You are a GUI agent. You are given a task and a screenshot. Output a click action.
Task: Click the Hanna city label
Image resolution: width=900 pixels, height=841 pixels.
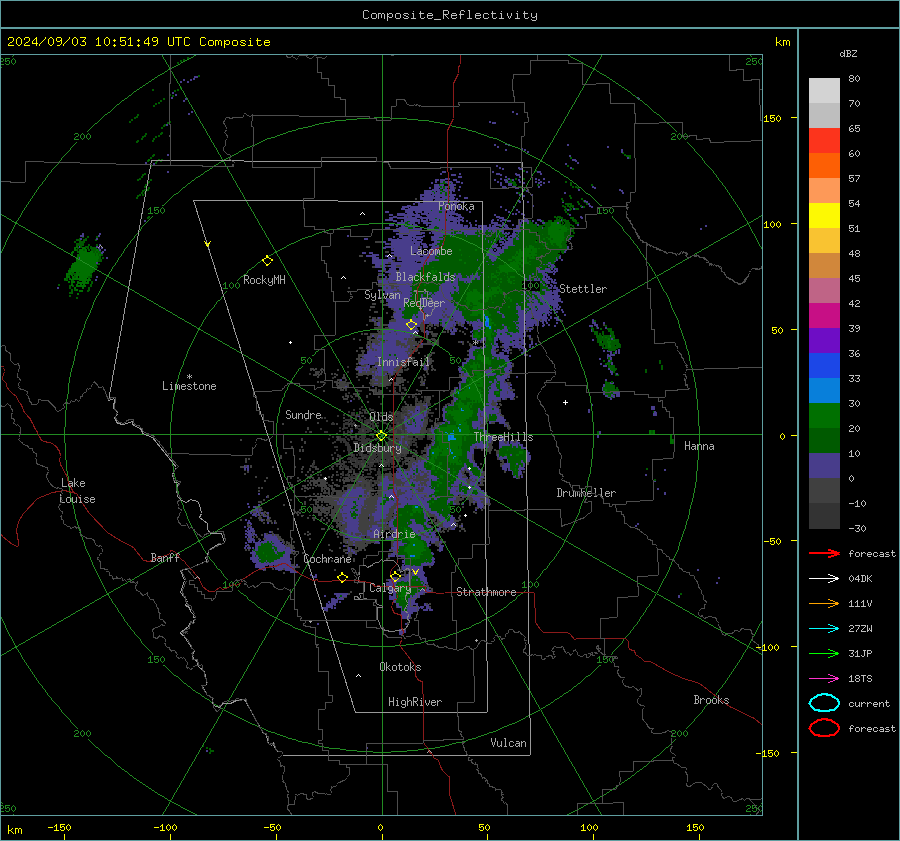(699, 446)
